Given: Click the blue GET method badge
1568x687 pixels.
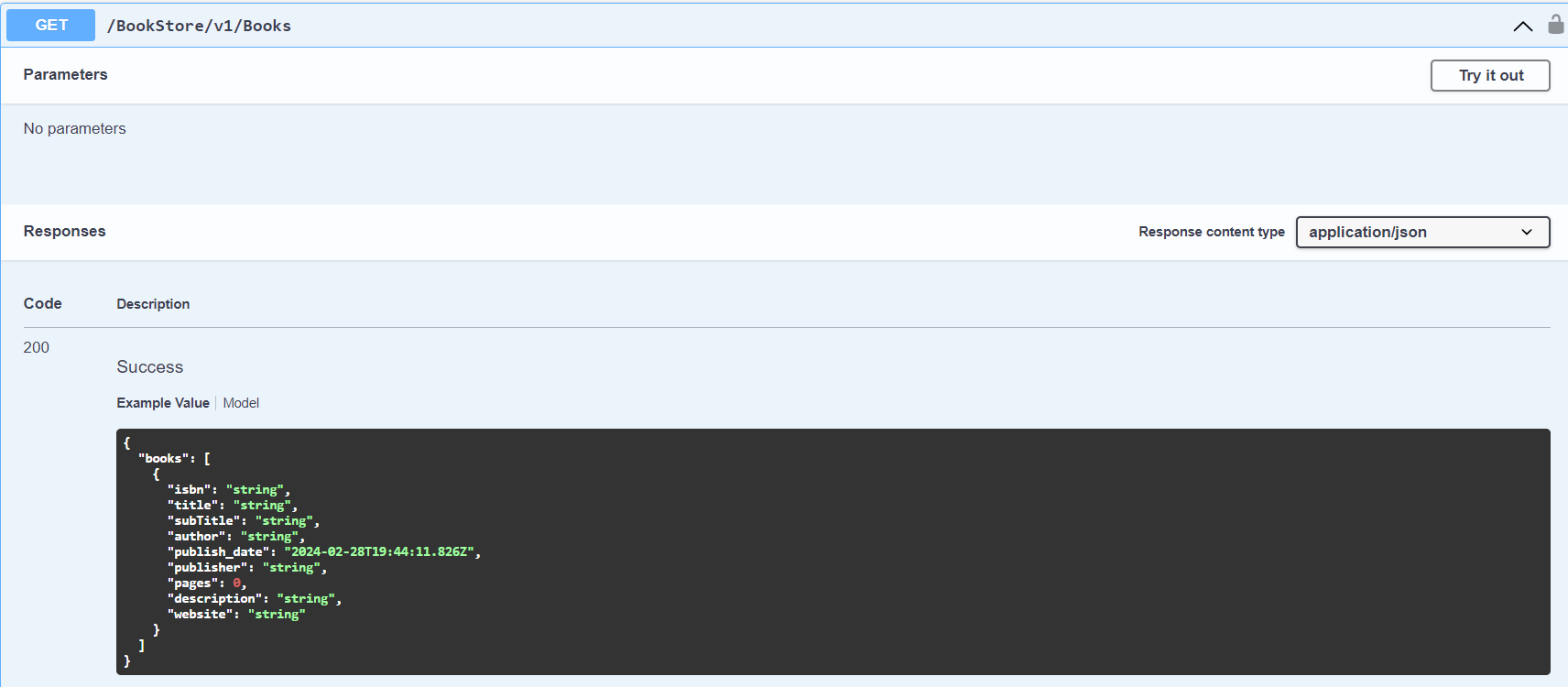Looking at the screenshot, I should coord(51,25).
